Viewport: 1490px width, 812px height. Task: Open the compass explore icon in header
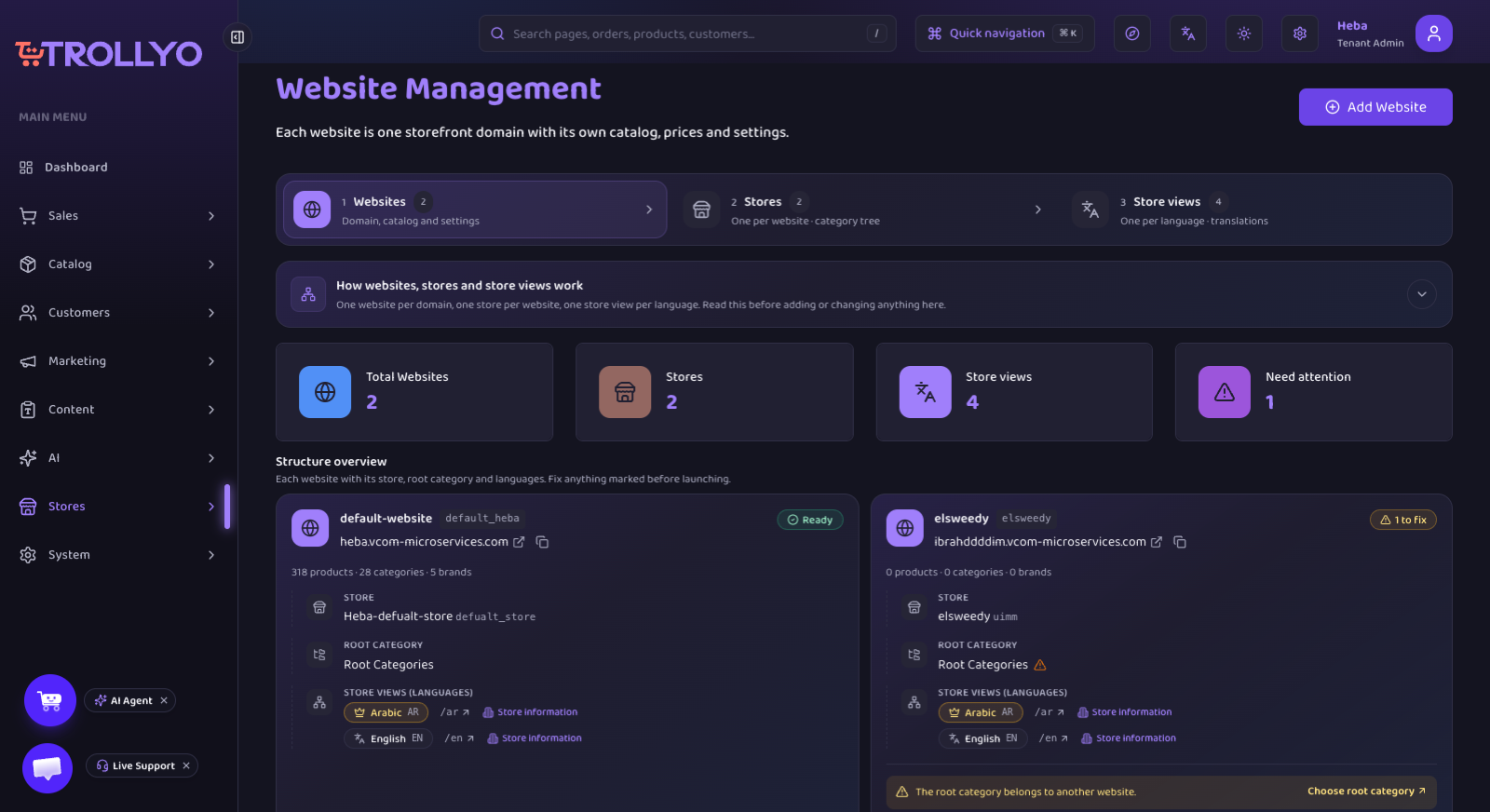point(1132,34)
